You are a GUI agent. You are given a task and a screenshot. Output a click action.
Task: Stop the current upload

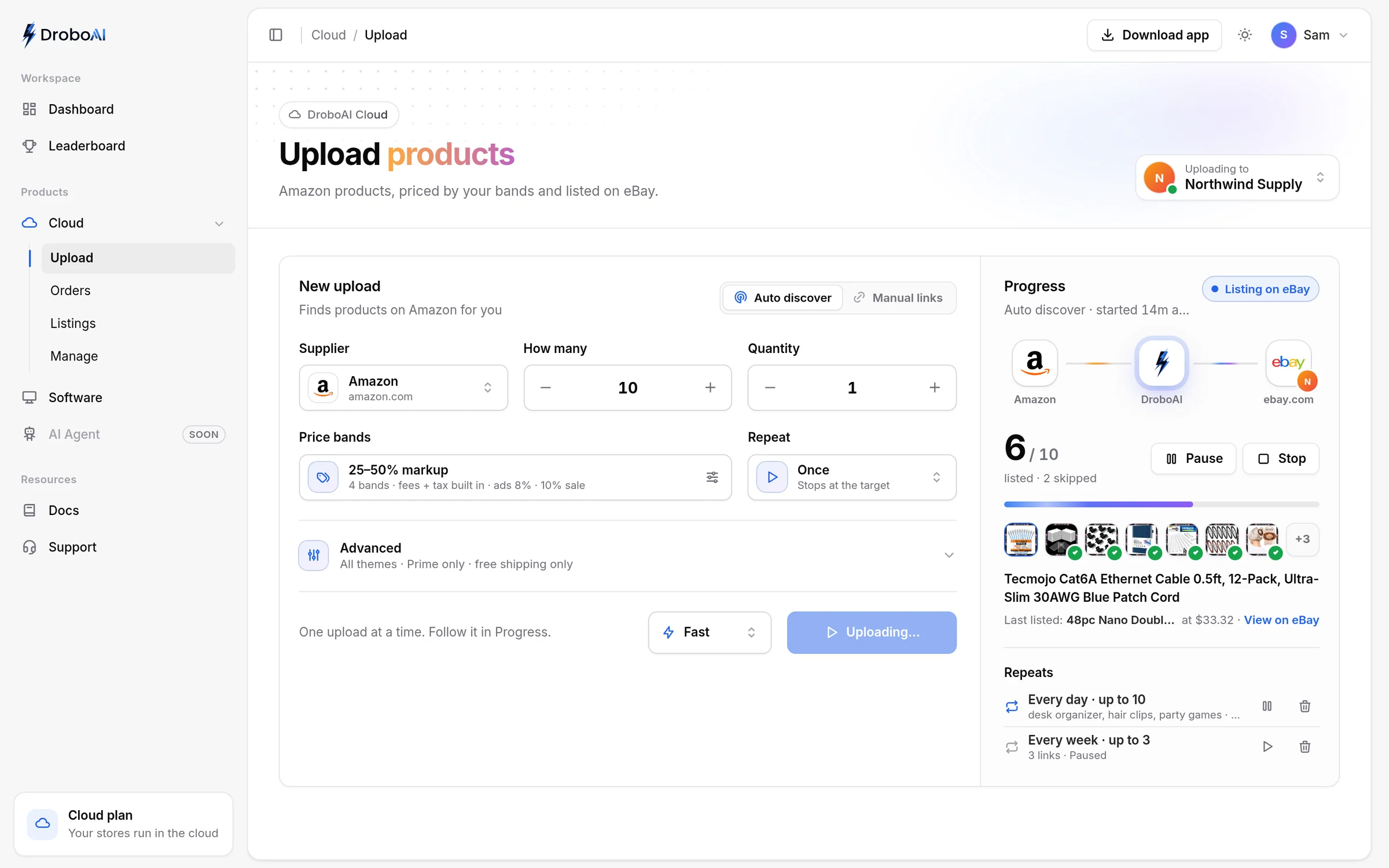coord(1281,458)
